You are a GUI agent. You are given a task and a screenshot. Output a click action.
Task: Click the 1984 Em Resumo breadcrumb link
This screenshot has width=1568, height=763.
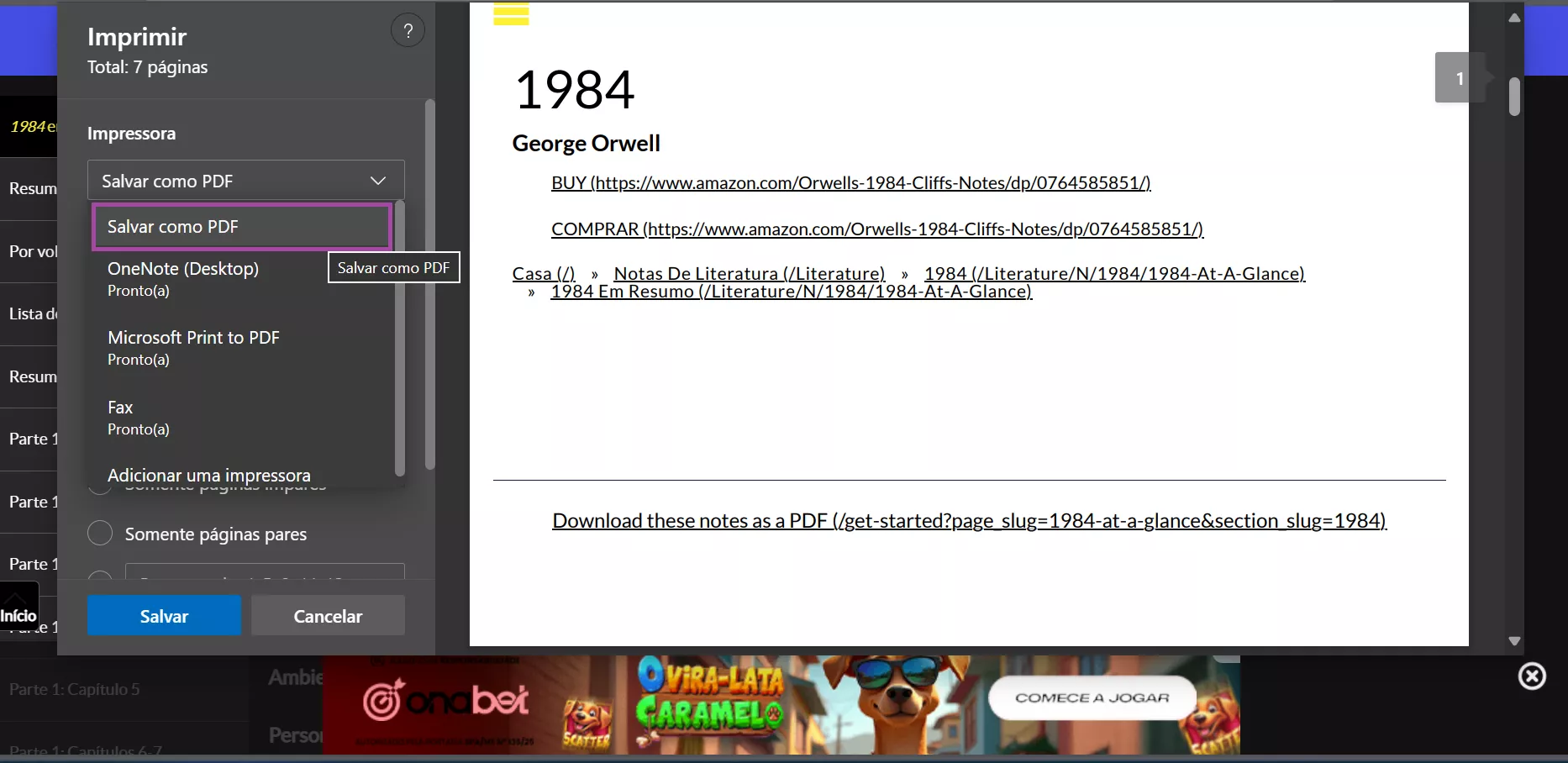(791, 291)
